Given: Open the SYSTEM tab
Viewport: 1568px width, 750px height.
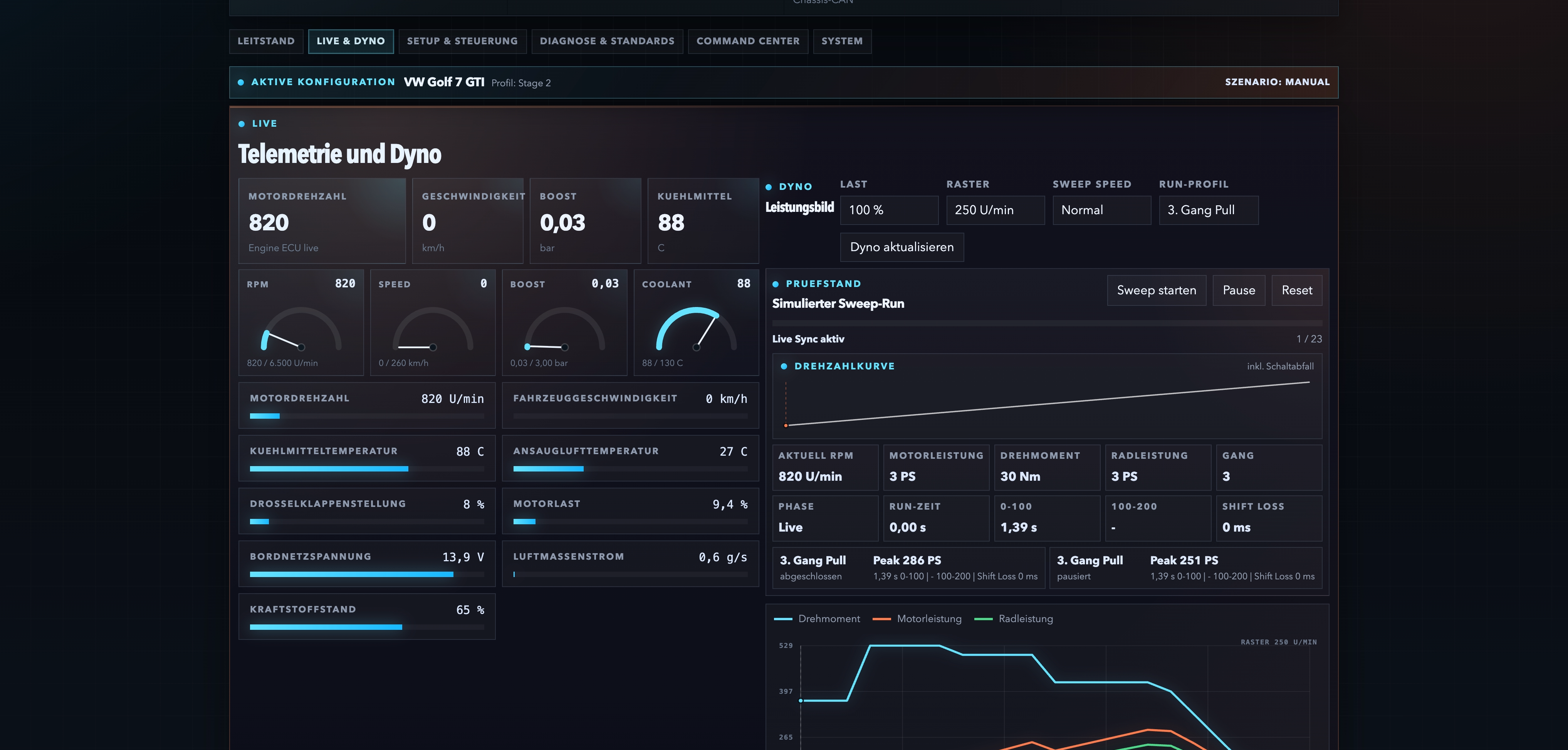Looking at the screenshot, I should click(x=842, y=41).
